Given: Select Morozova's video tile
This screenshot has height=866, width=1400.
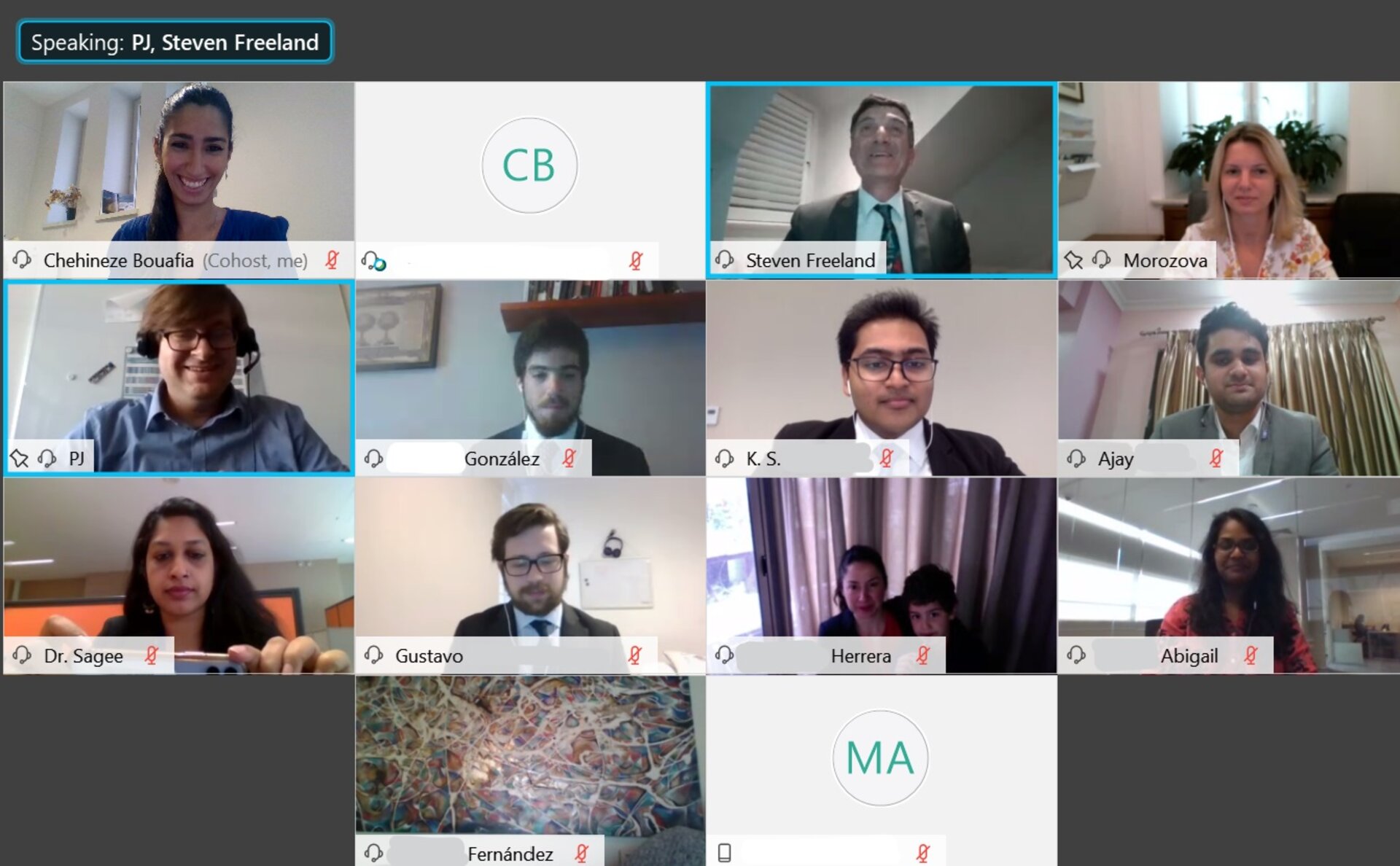Looking at the screenshot, I should point(1229,180).
